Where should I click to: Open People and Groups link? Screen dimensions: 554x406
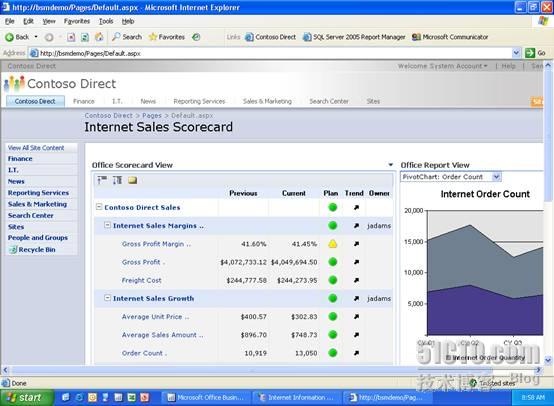point(38,237)
